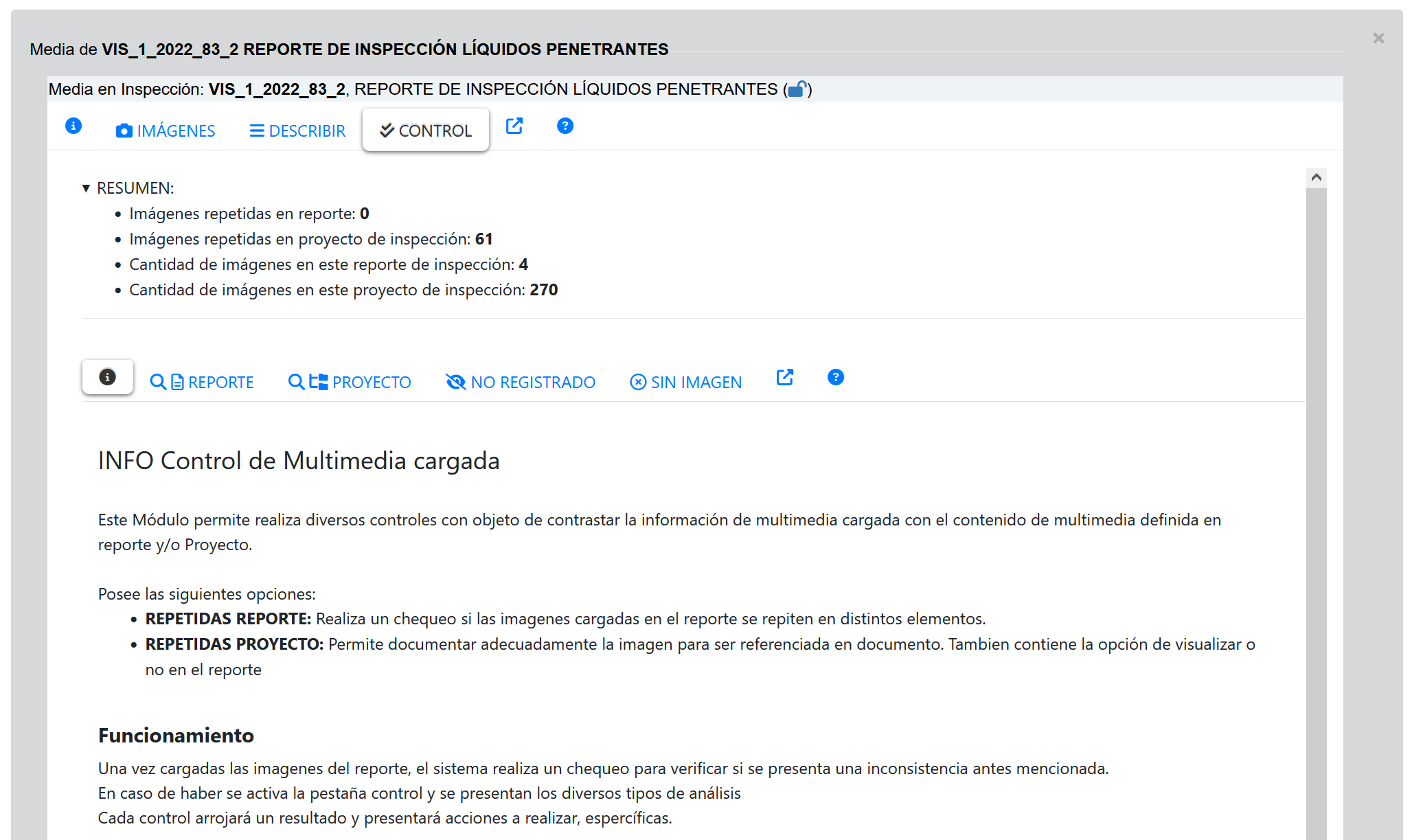Click the external link icon beside SIN IMAGEN
The height and width of the screenshot is (840, 1412).
coord(785,378)
